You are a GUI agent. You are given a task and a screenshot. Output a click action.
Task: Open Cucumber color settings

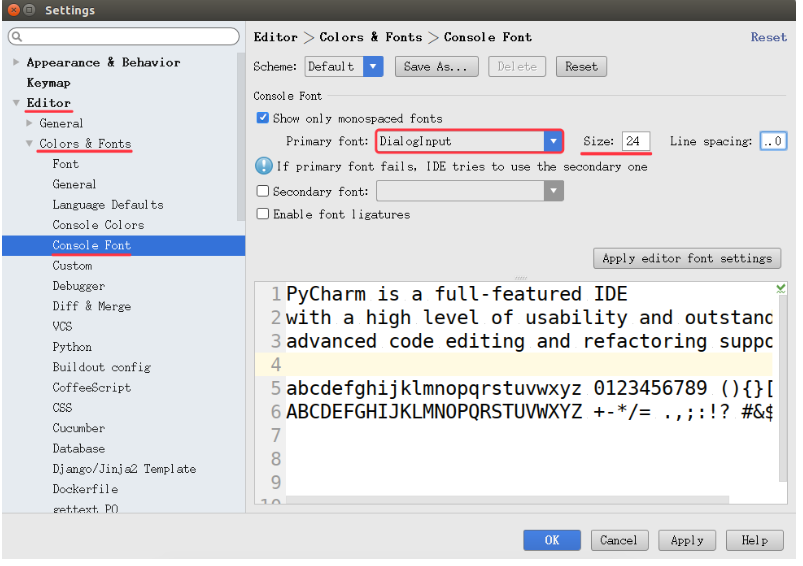pyautogui.click(x=78, y=428)
